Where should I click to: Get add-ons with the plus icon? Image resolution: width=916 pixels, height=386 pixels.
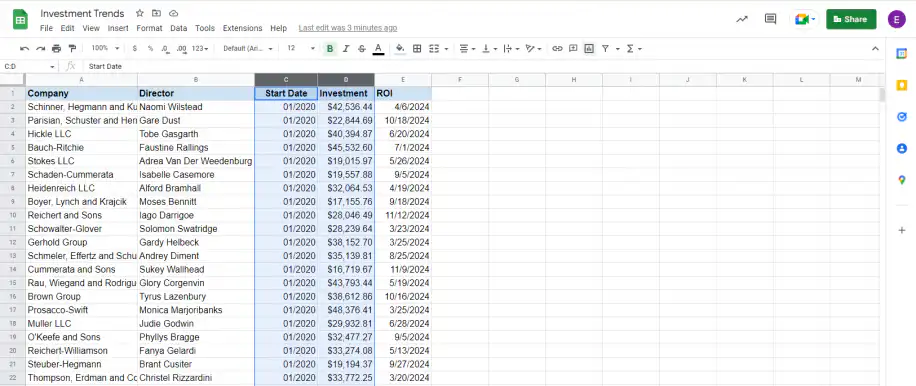[901, 231]
